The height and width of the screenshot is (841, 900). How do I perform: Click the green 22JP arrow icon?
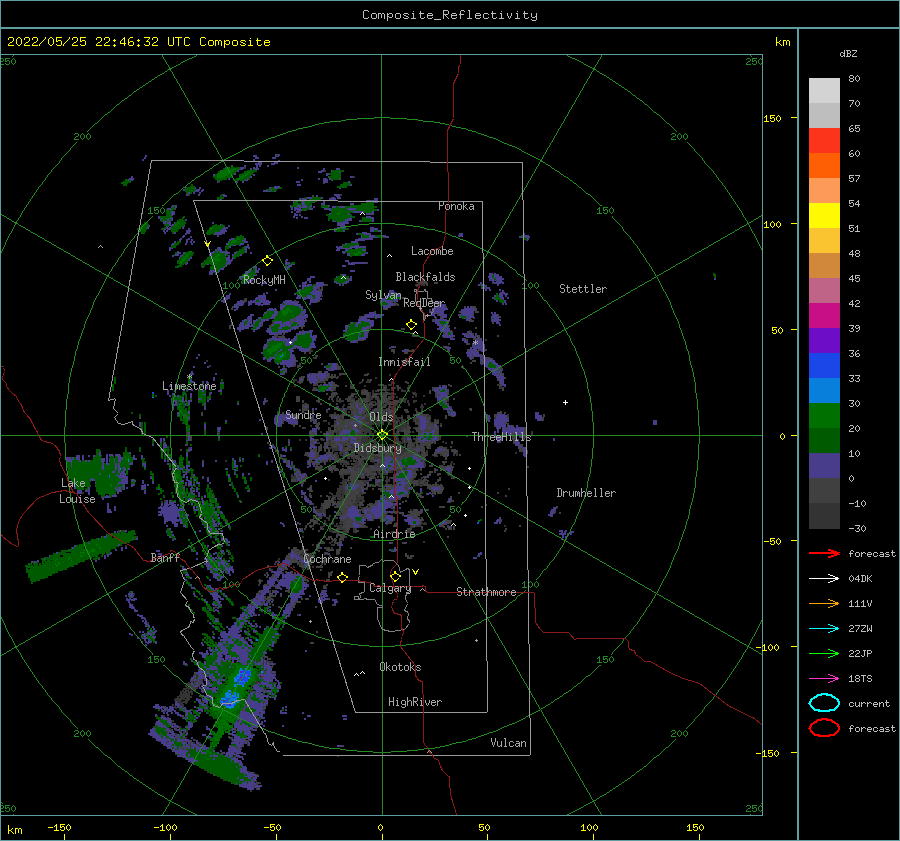(x=824, y=653)
